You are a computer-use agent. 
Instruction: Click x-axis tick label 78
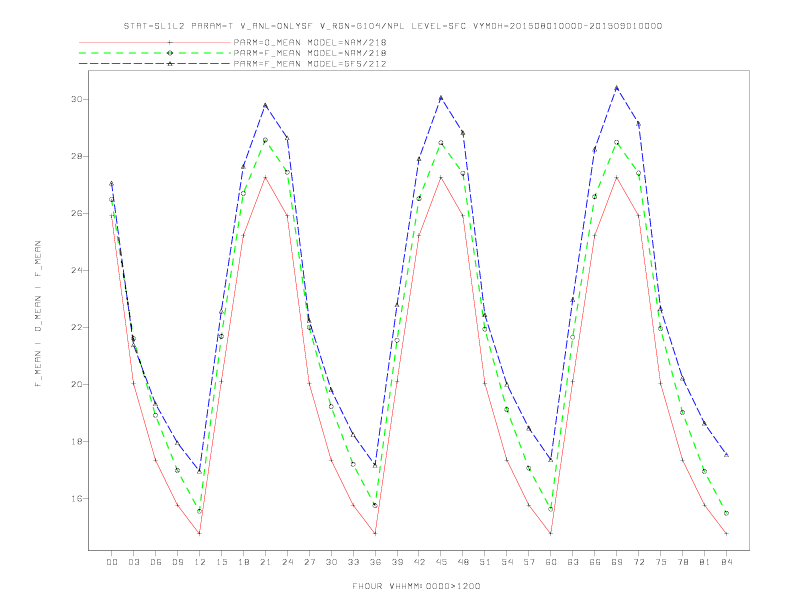pos(682,562)
